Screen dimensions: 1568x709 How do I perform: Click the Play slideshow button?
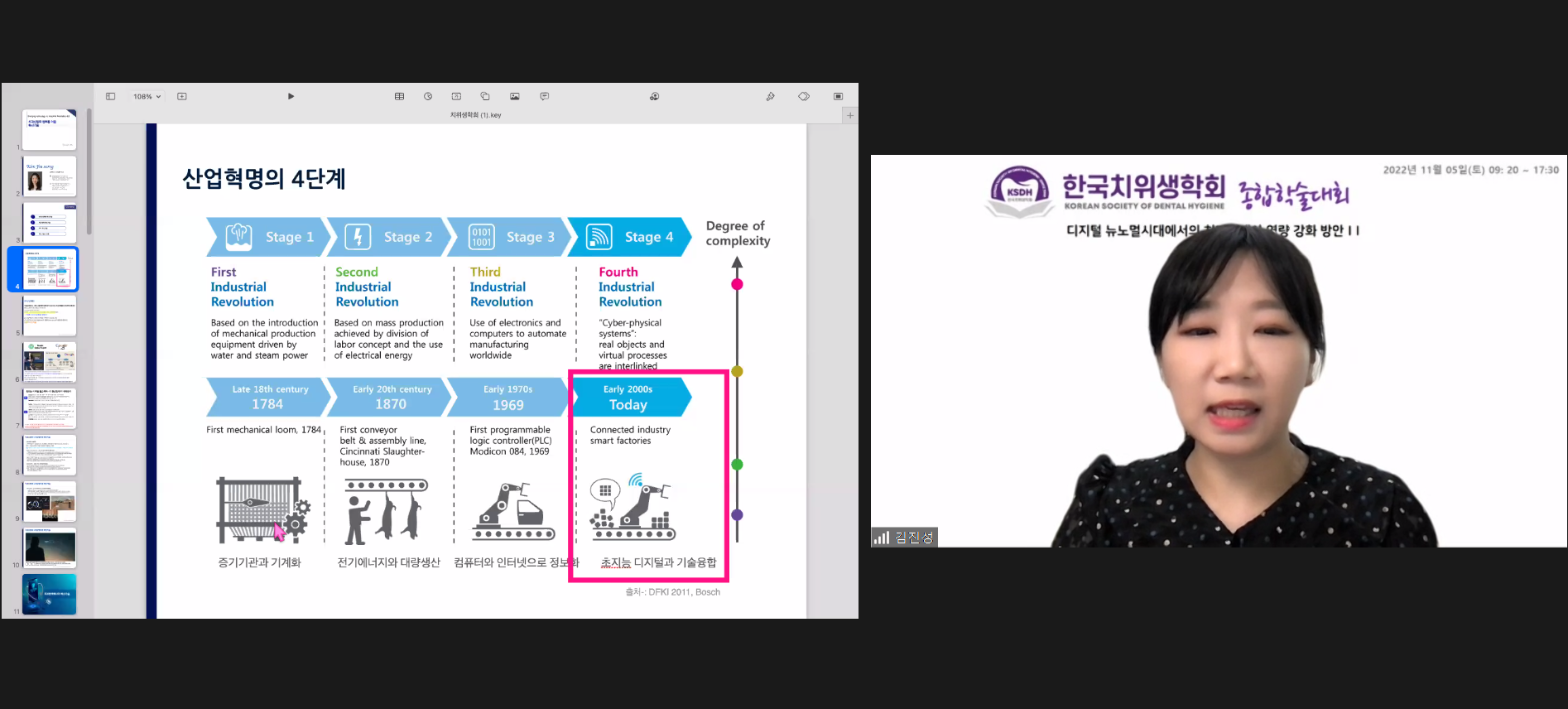291,97
